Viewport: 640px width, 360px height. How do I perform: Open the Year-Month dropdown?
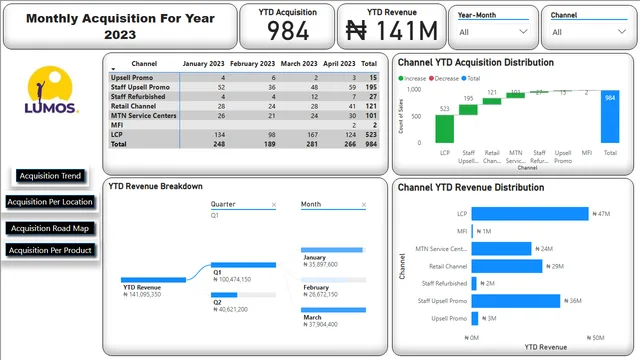[493, 32]
